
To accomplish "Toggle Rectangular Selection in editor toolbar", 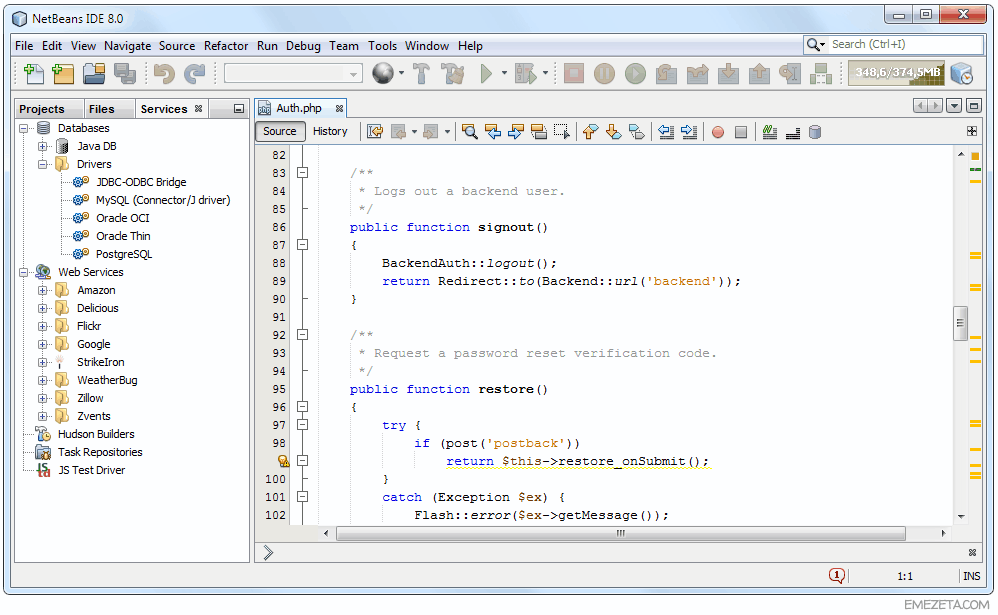I will [x=561, y=132].
